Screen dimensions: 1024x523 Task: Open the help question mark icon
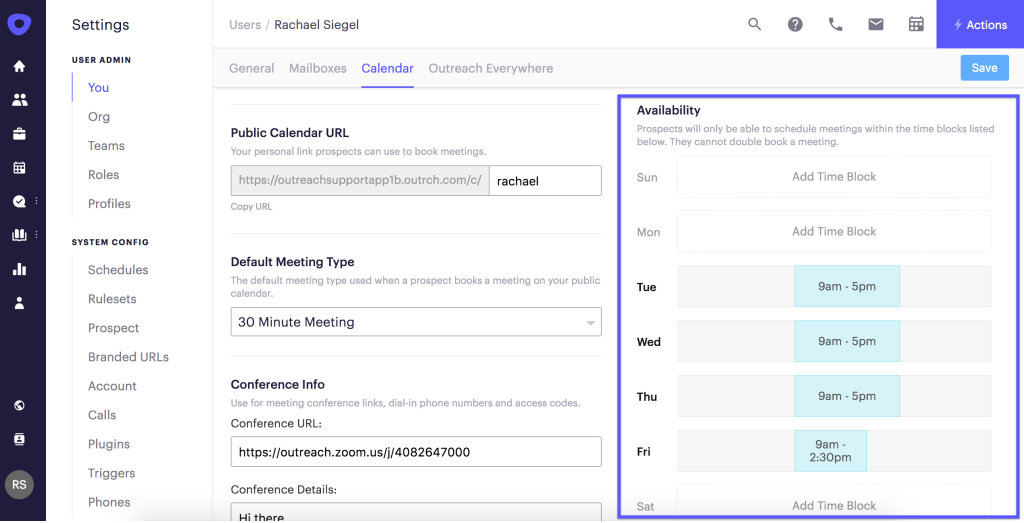[x=795, y=25]
